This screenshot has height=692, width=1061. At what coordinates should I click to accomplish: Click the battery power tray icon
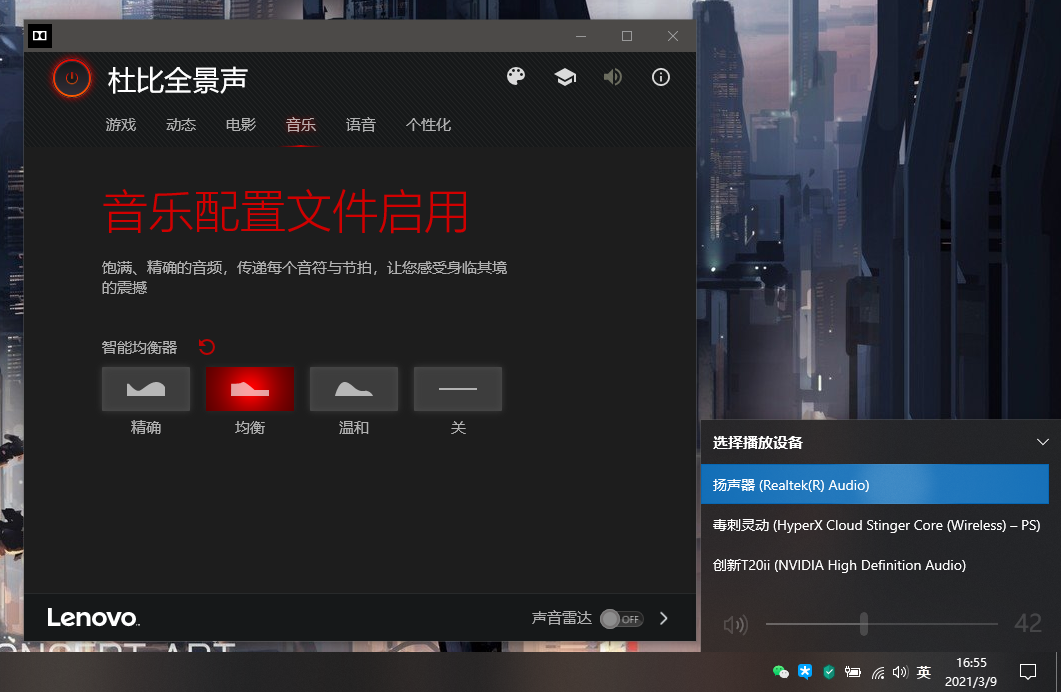coord(853,672)
